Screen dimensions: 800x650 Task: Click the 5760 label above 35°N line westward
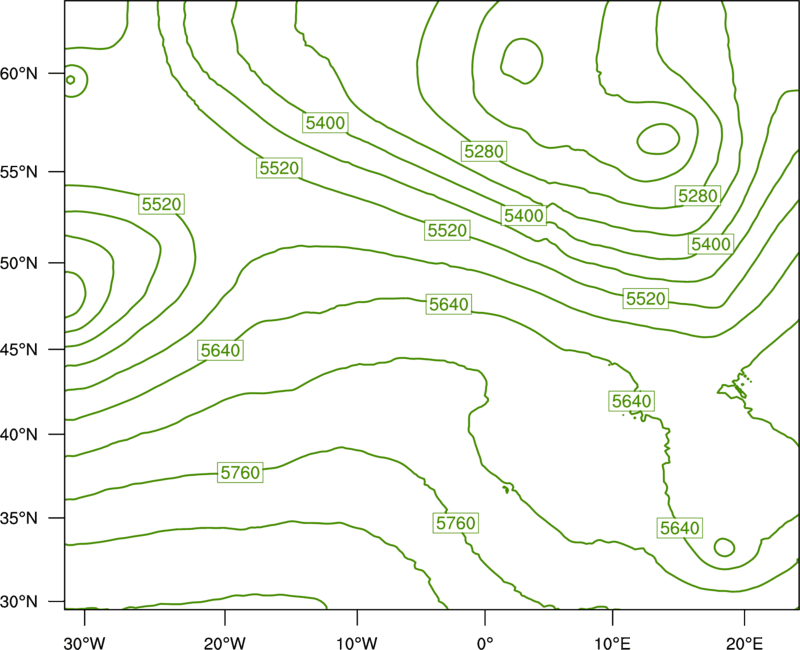pos(240,472)
